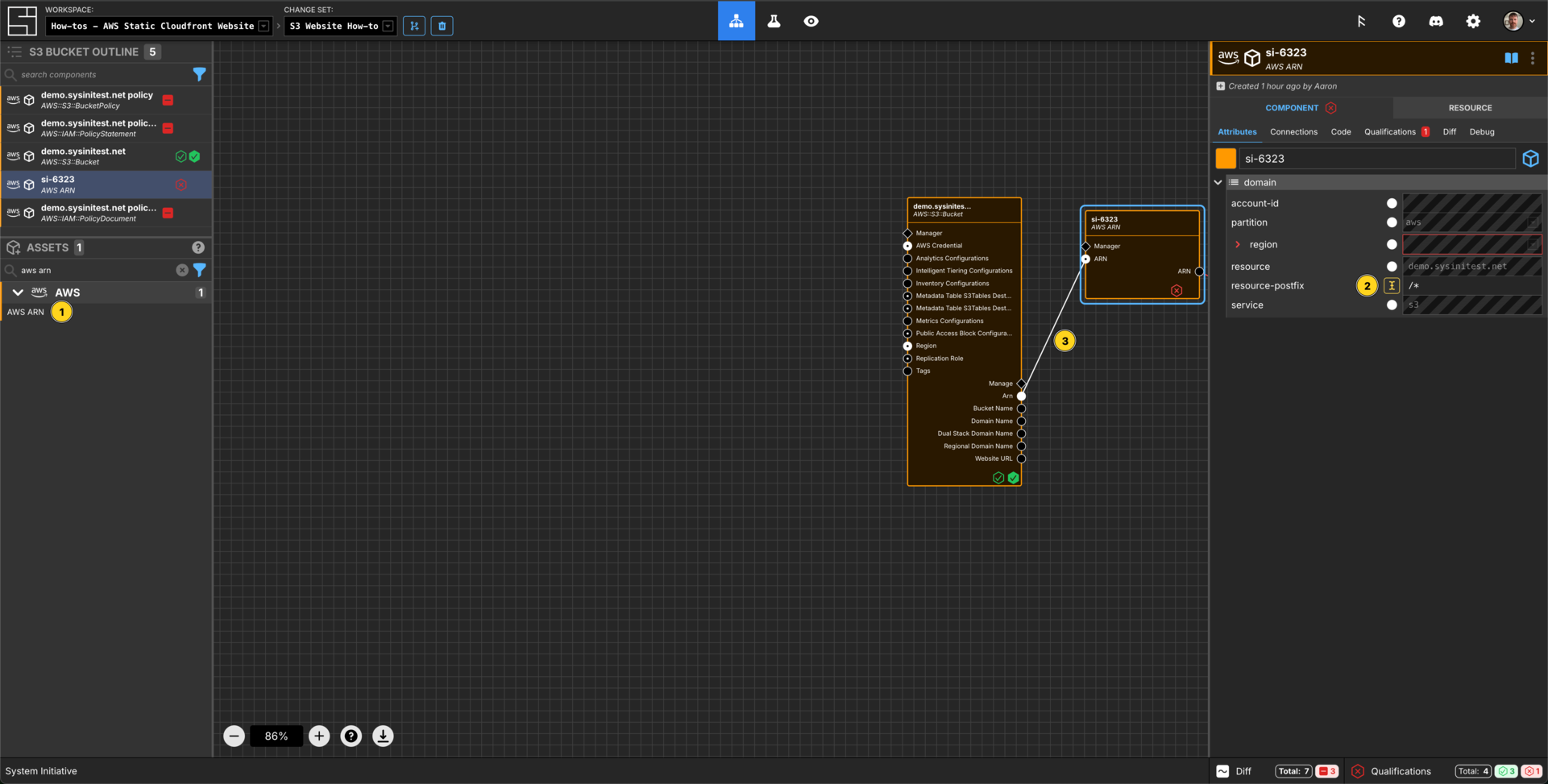Click the pointer icon in top bar
This screenshot has width=1548, height=784.
pos(1361,22)
